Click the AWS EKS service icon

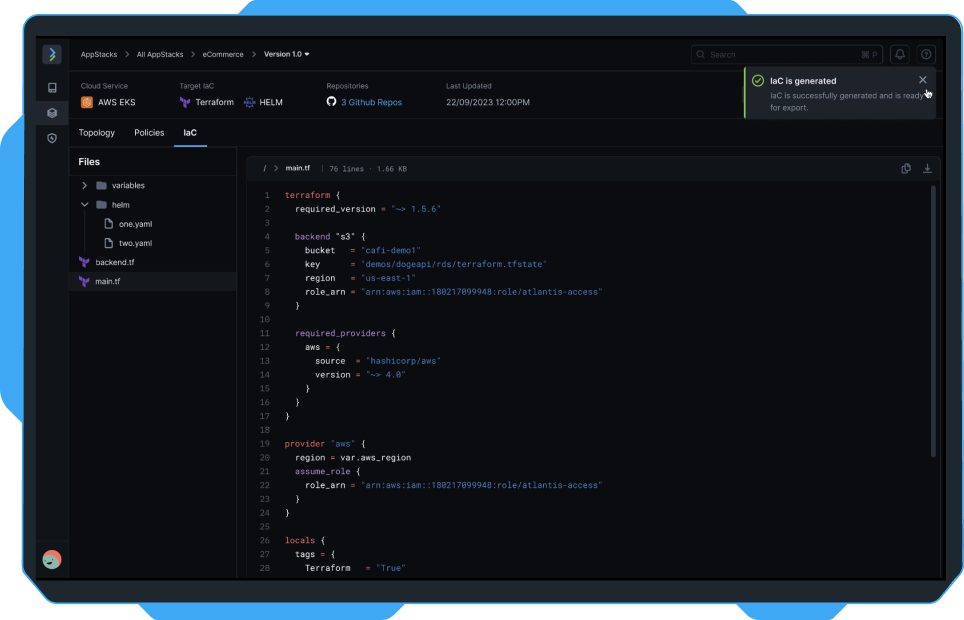point(87,102)
